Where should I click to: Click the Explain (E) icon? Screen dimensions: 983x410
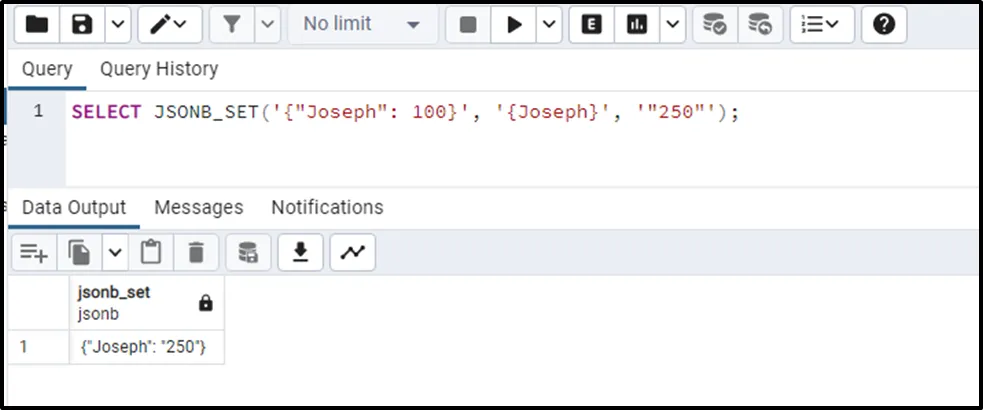[591, 25]
